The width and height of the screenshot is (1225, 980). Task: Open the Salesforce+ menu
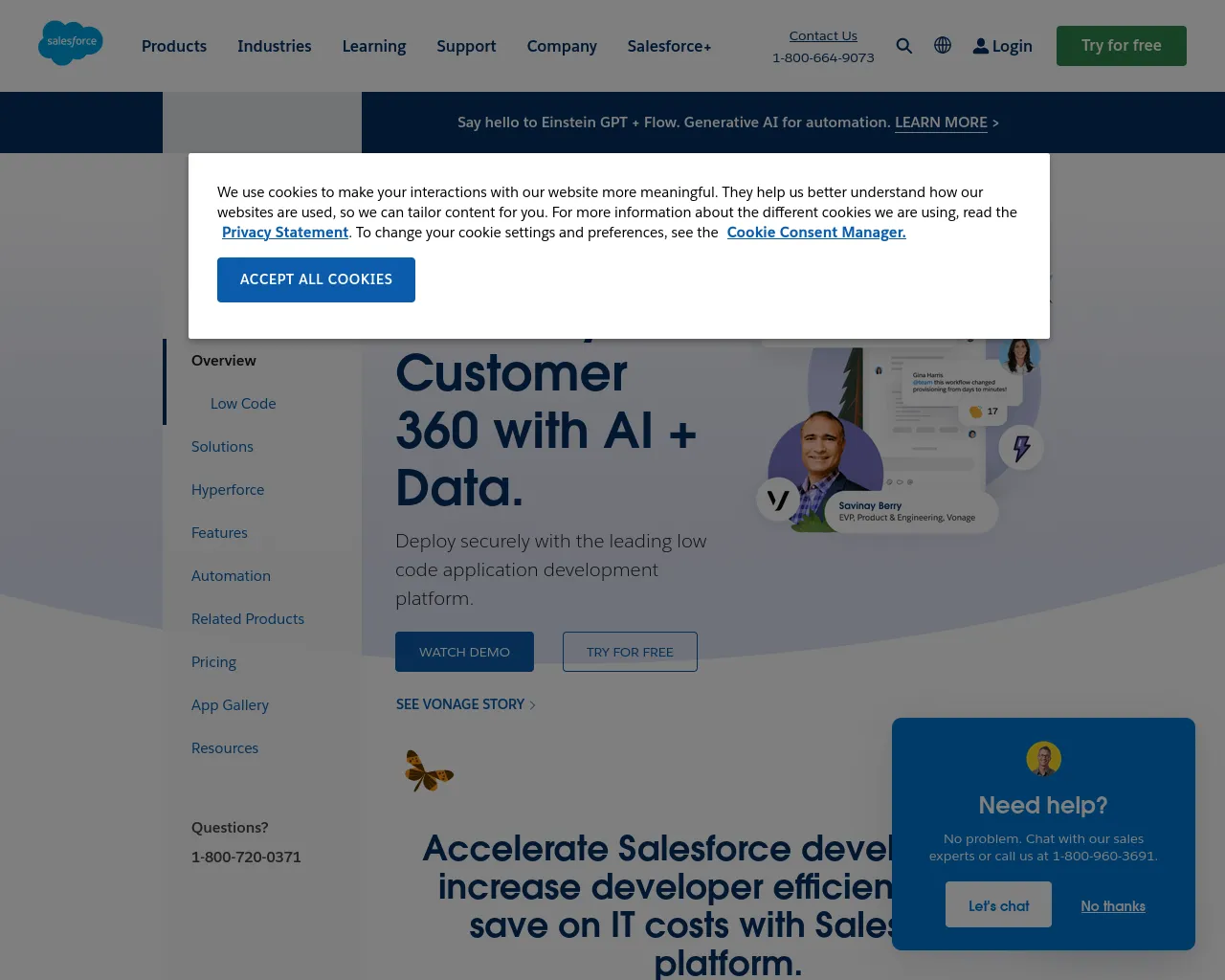pyautogui.click(x=669, y=46)
